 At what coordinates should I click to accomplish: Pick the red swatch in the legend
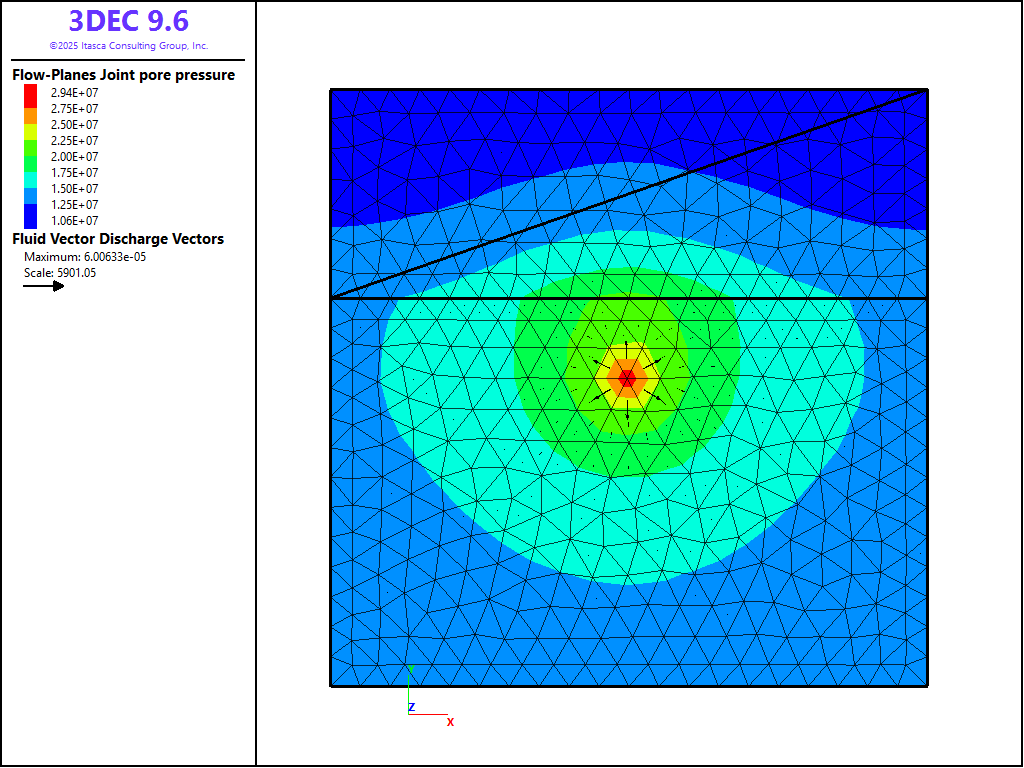(x=31, y=93)
